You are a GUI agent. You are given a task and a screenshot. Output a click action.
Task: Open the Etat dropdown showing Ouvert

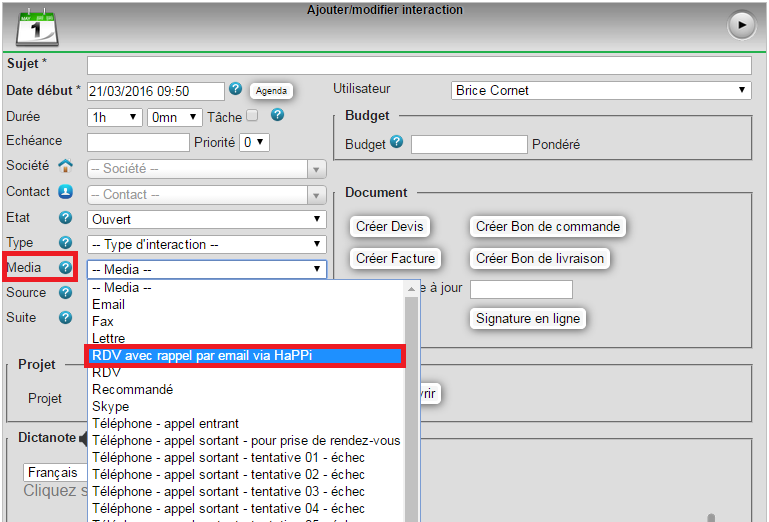[206, 219]
